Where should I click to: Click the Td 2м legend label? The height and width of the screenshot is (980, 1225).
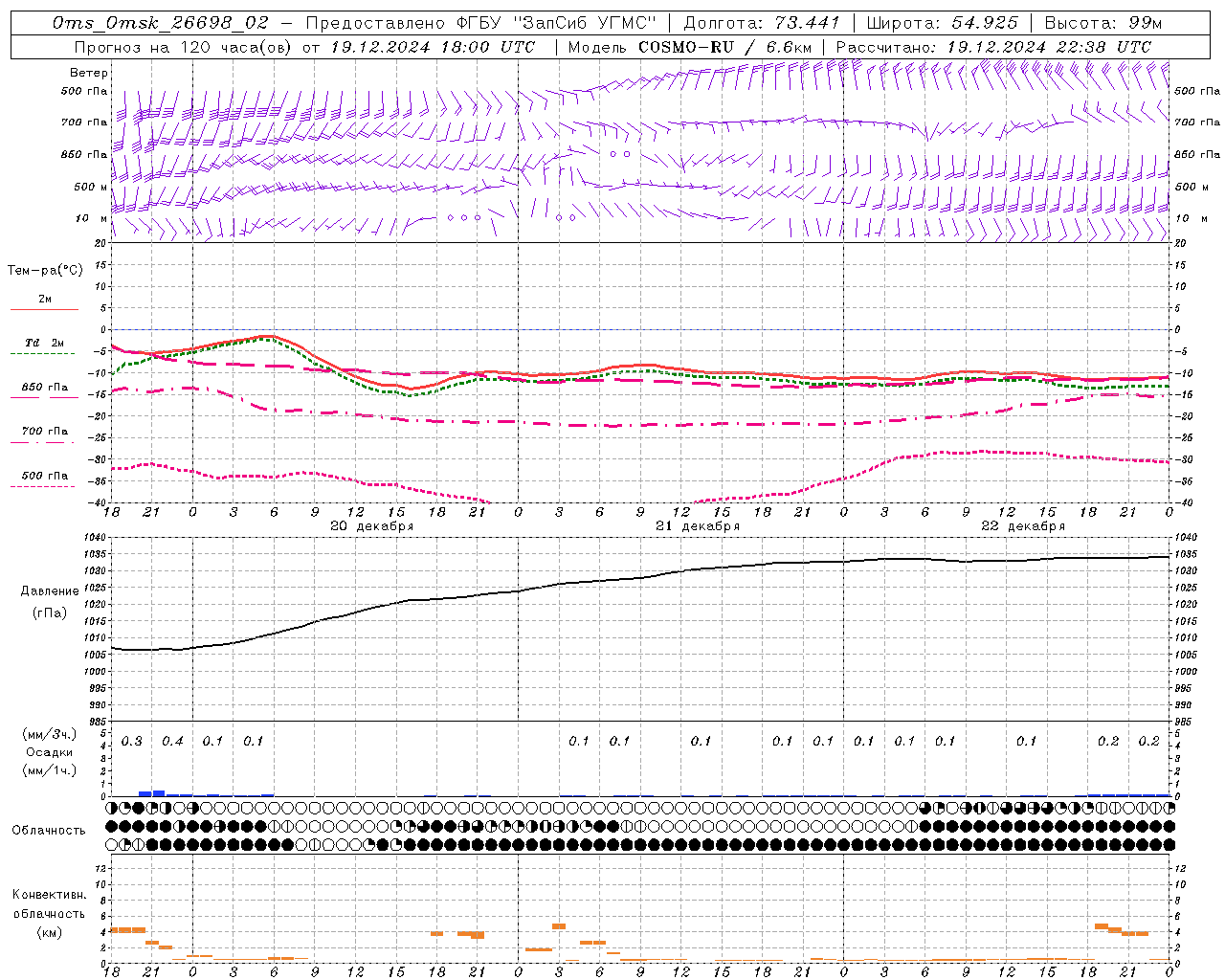click(x=45, y=343)
